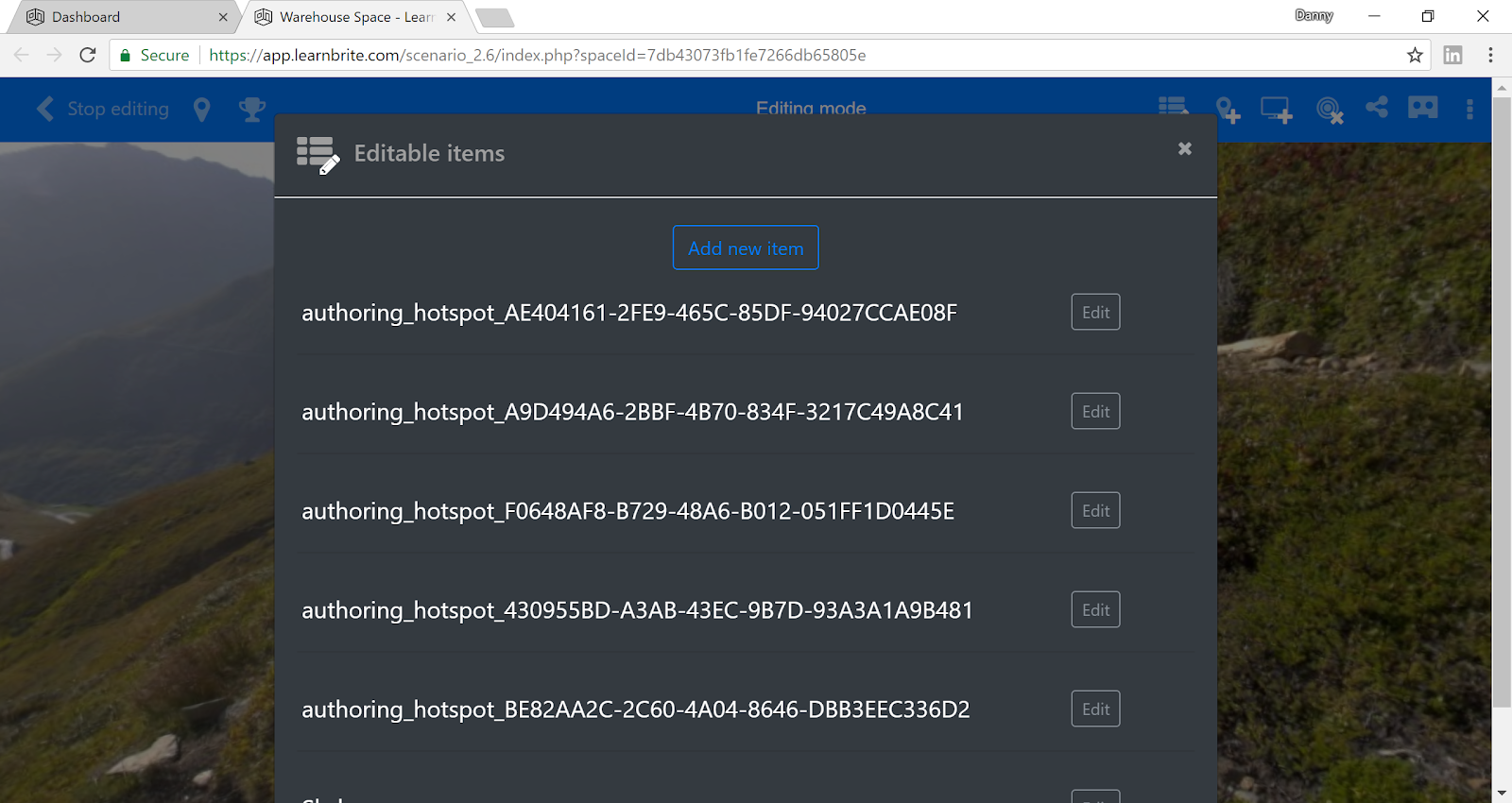The image size is (1512, 803).
Task: Open the LinkedIn extension icon
Action: (1452, 55)
